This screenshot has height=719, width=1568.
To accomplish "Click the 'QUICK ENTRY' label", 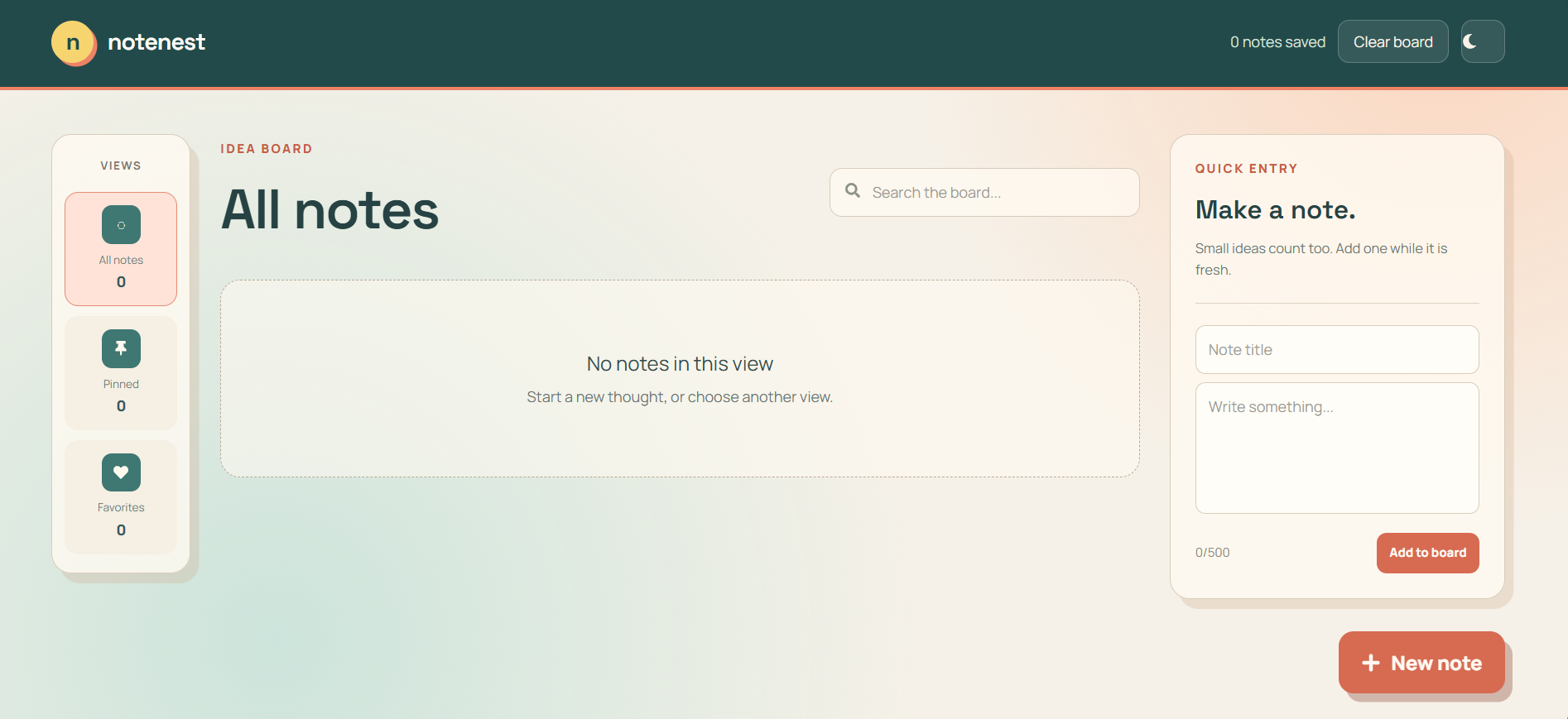I will [x=1246, y=169].
